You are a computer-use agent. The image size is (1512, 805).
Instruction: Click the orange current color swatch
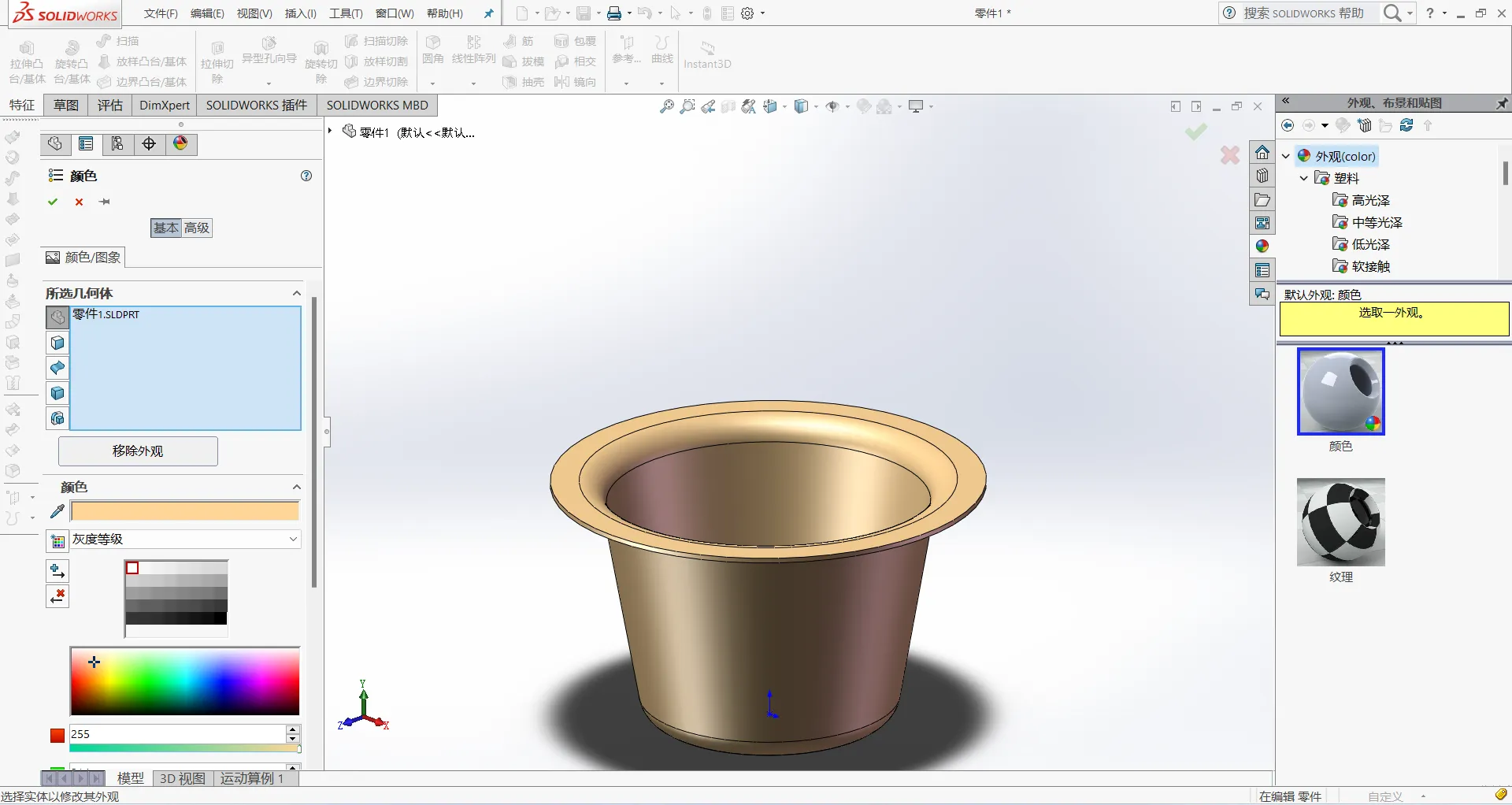tap(185, 512)
